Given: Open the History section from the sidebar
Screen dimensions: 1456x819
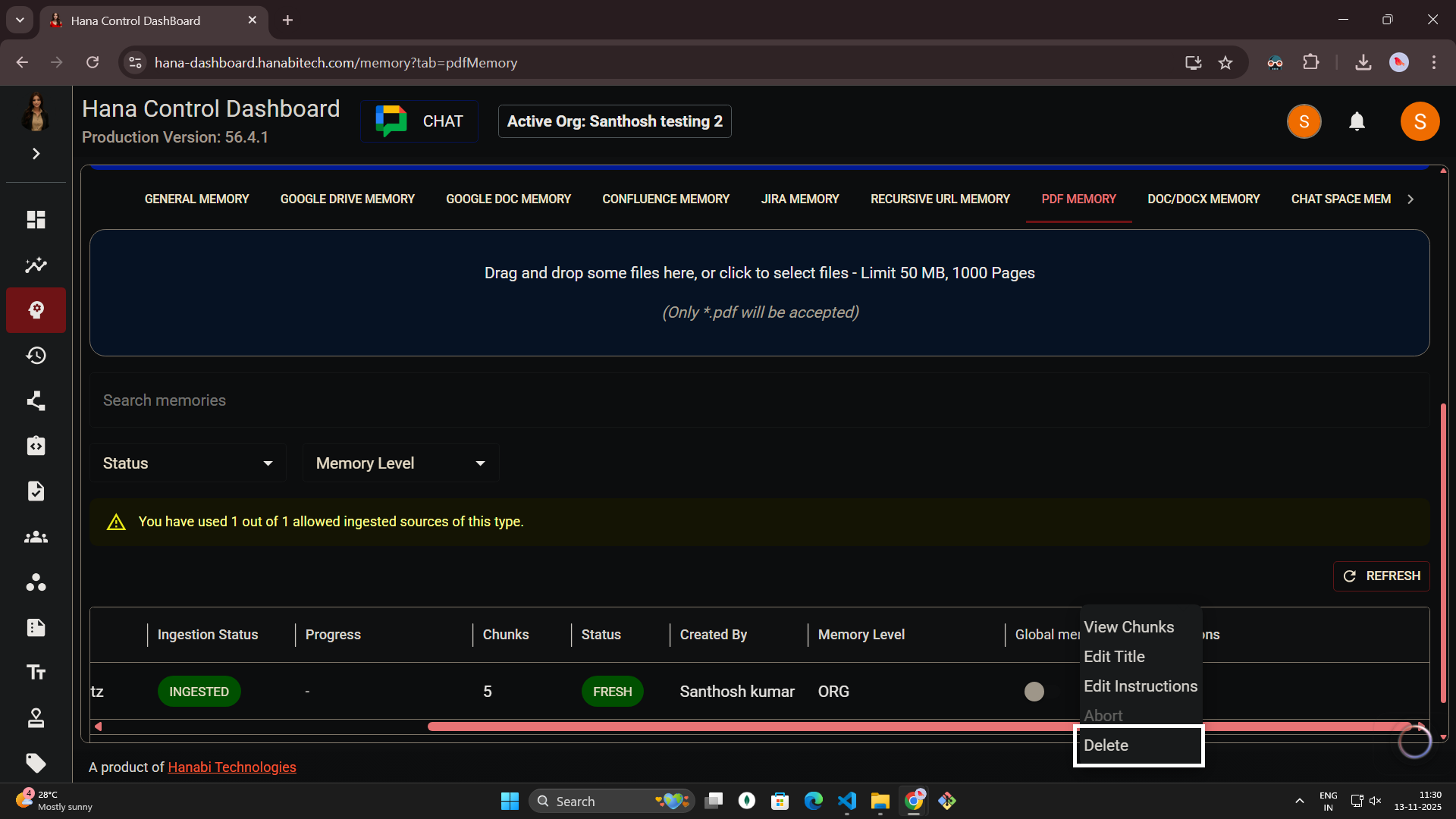Looking at the screenshot, I should coord(36,355).
